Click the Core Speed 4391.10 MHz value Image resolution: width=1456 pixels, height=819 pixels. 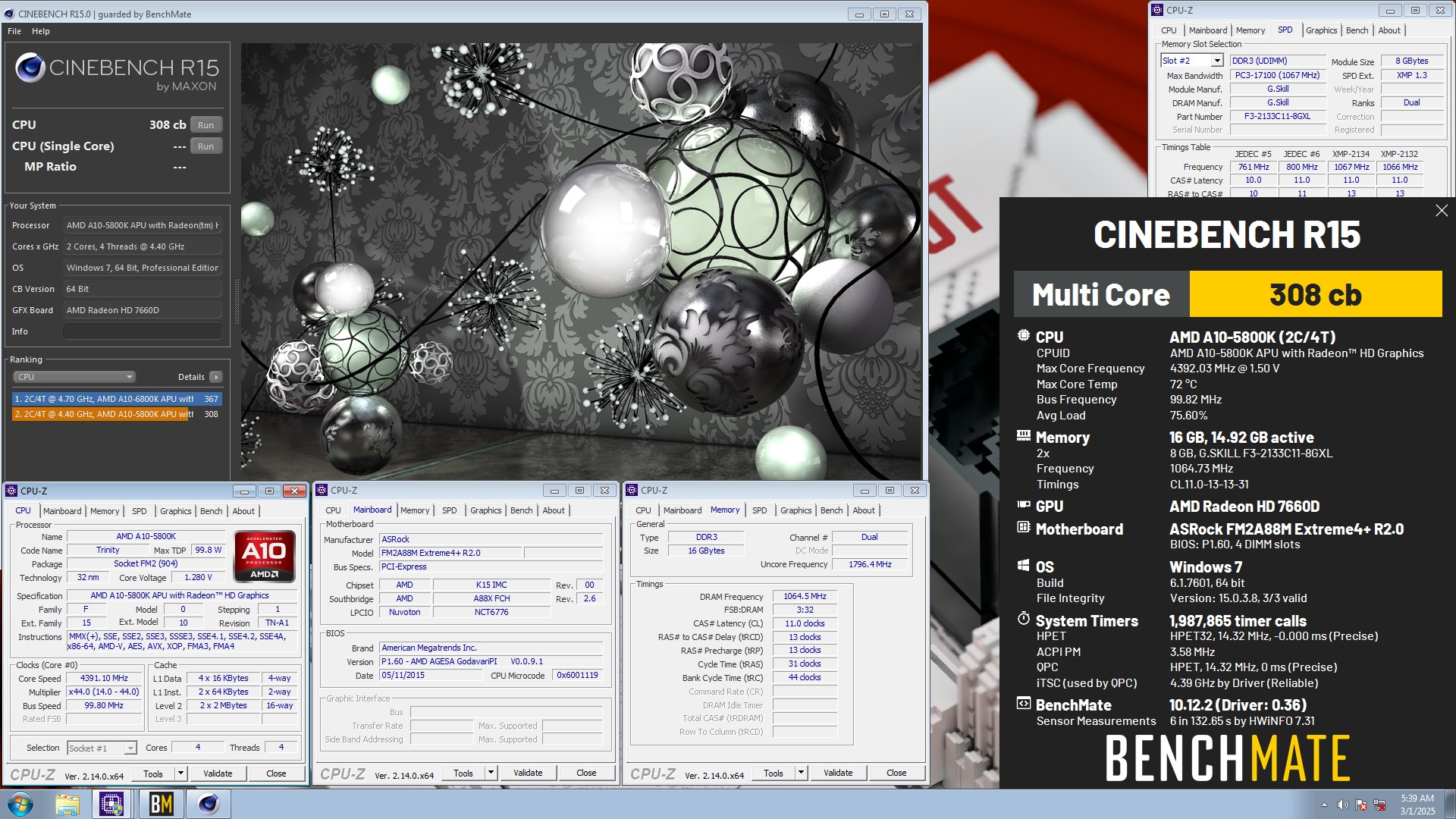tap(104, 679)
